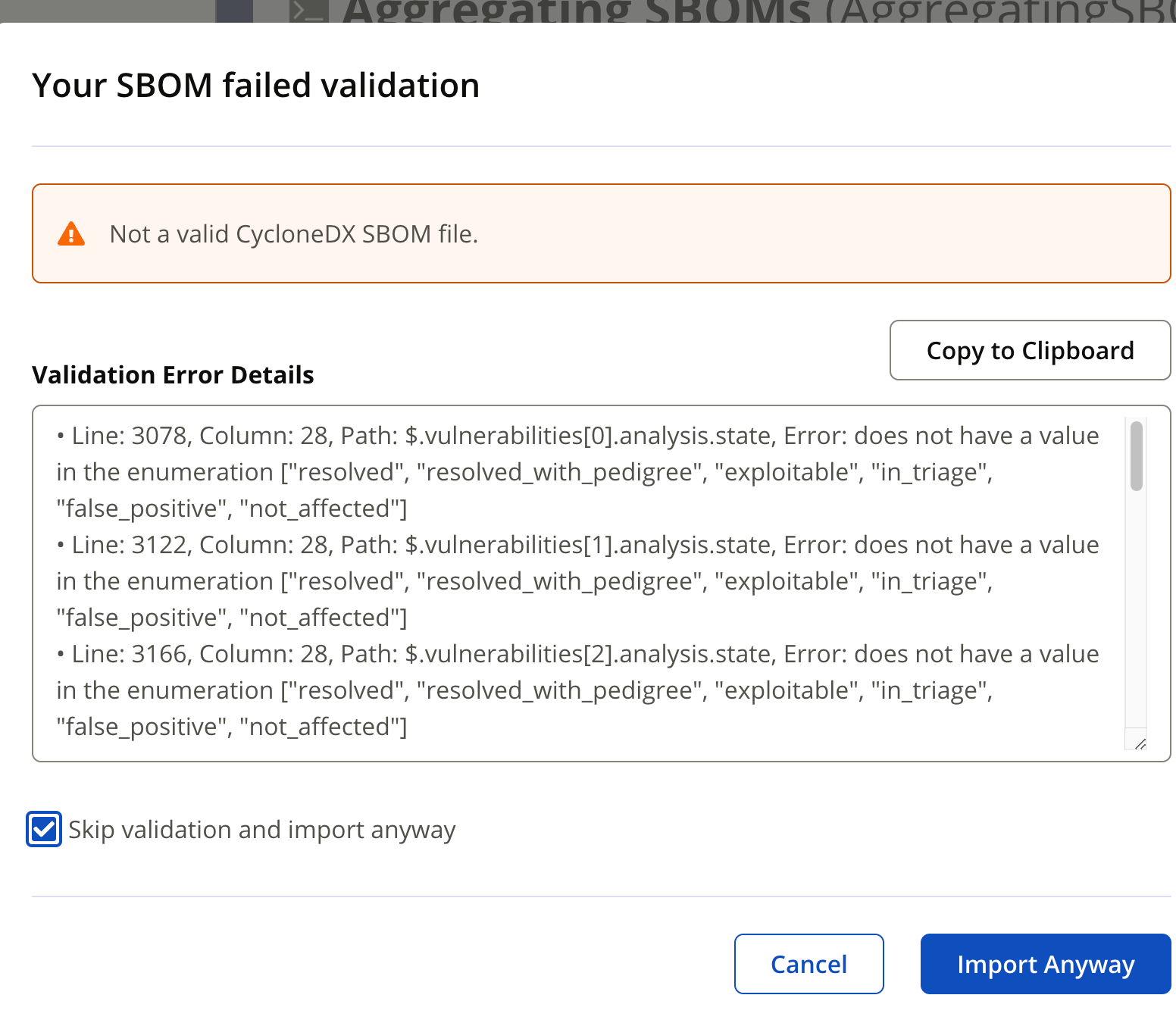1176x1020 pixels.
Task: Click terminal icon beside Aggregating SBOMs title
Action: 310,11
